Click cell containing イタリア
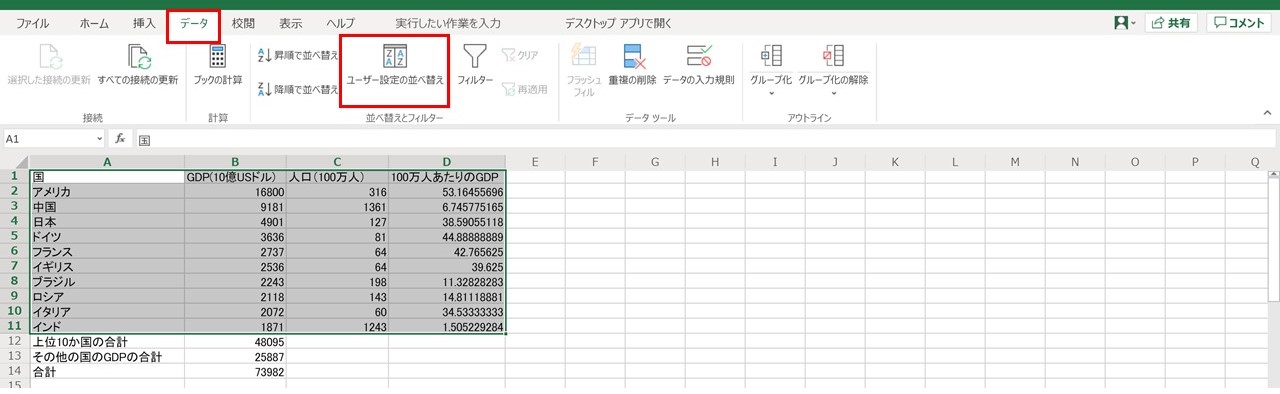 (x=107, y=311)
